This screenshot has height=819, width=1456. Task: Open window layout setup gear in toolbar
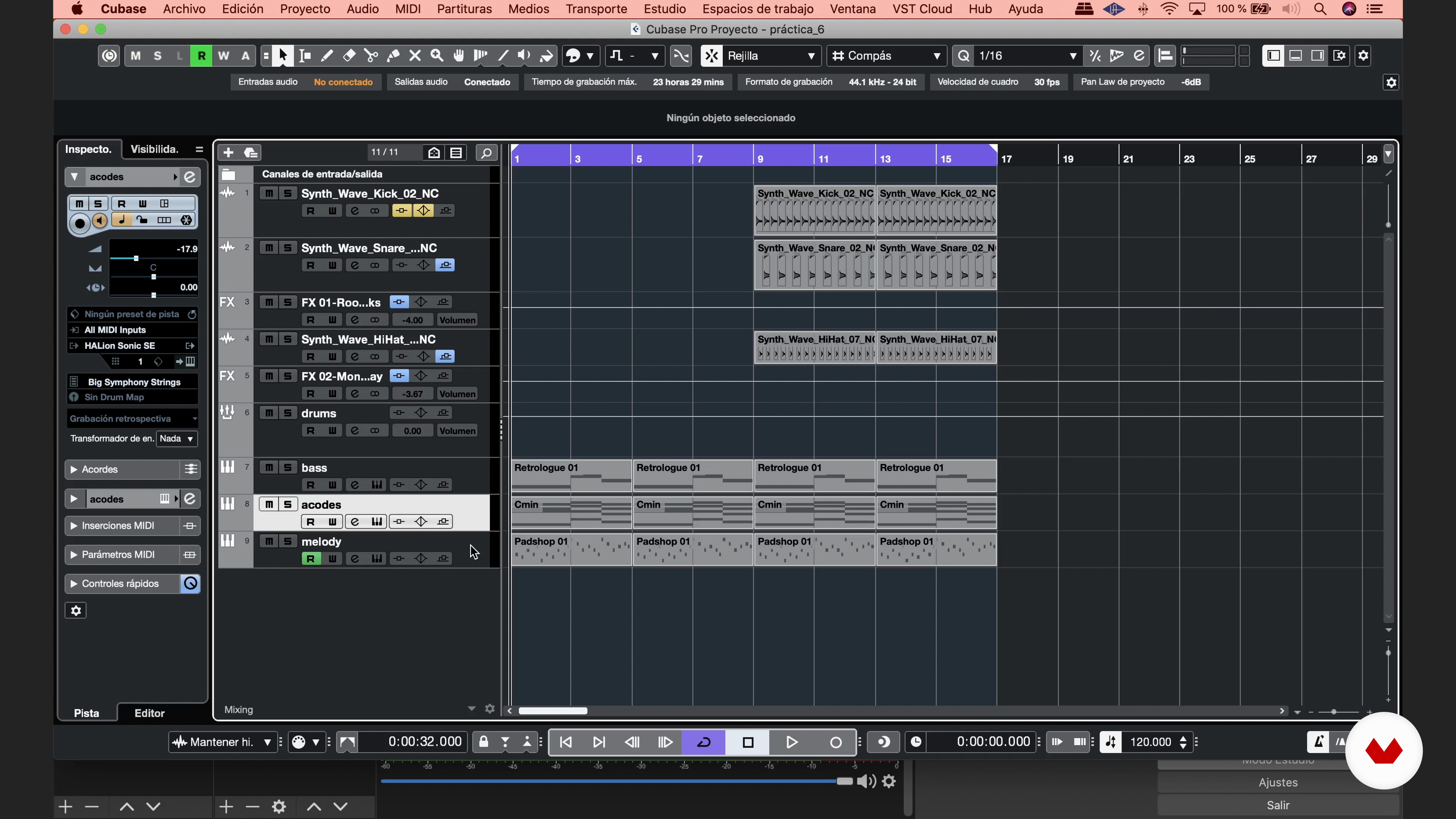pos(1363,55)
